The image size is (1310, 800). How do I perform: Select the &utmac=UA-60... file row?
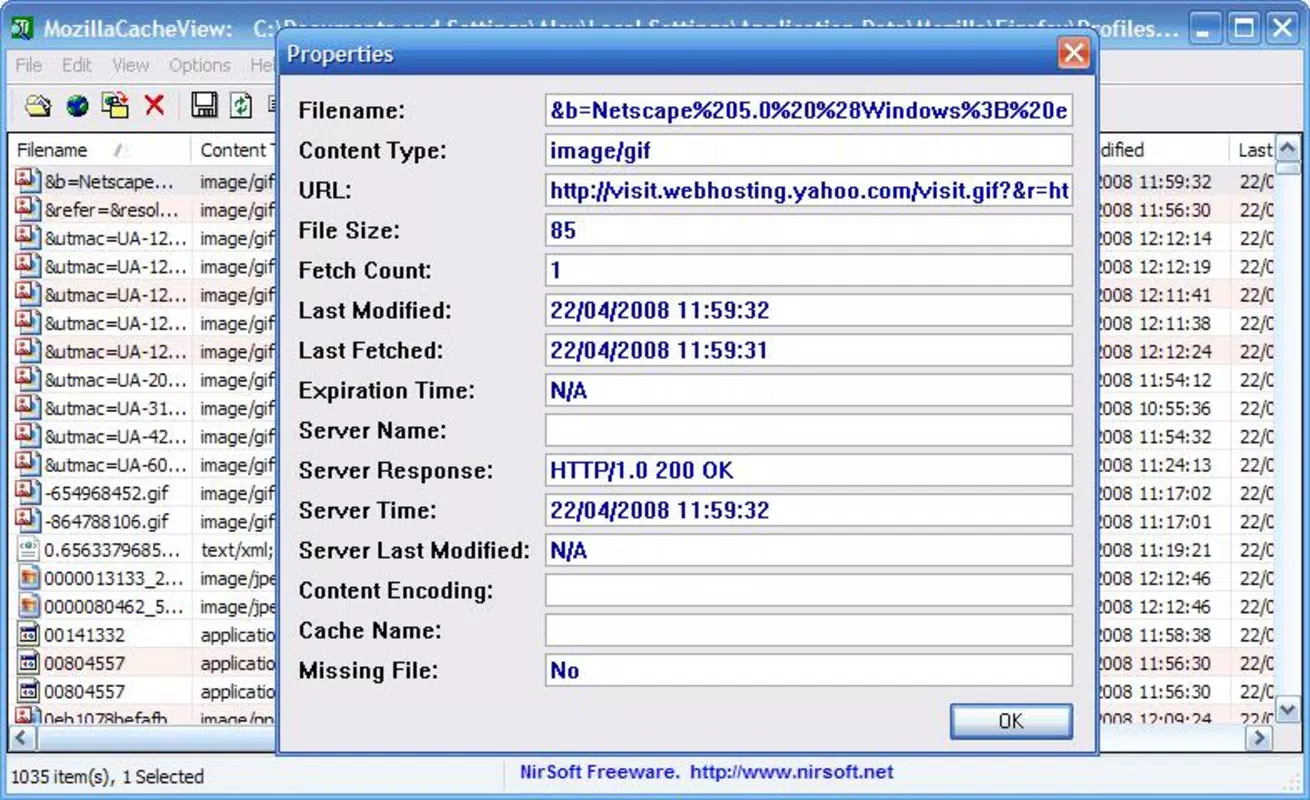(x=143, y=464)
